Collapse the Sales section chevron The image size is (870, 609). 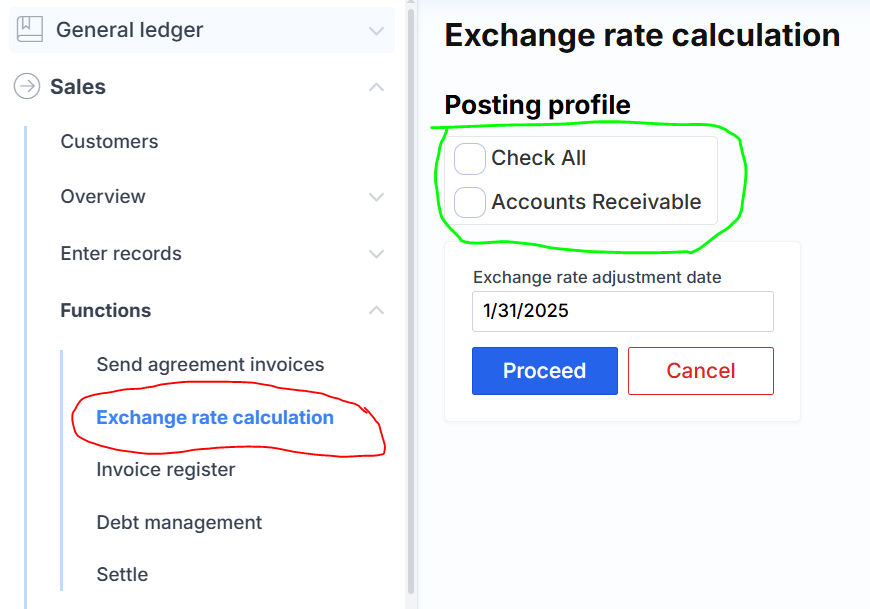(376, 87)
